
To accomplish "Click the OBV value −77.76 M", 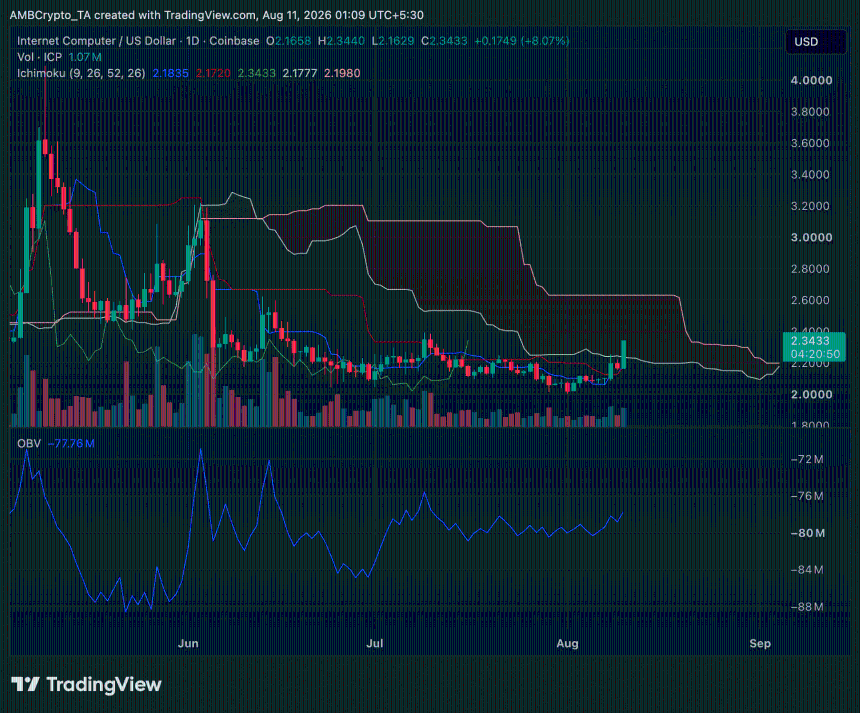I will click(x=71, y=443).
